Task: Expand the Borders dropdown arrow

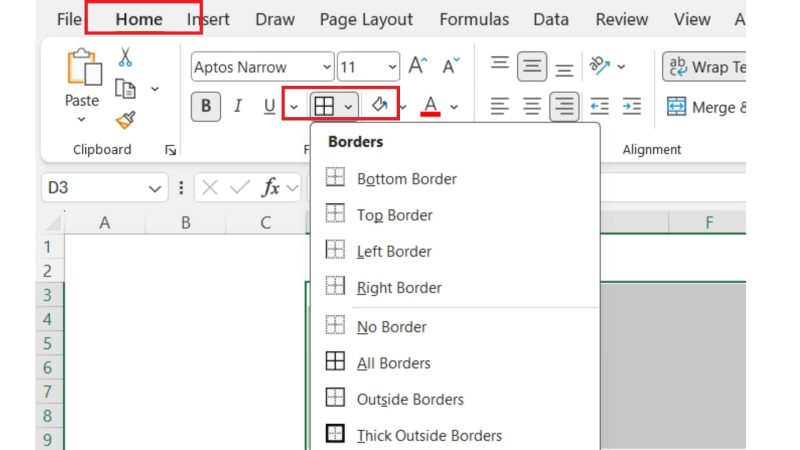Action: (x=348, y=107)
